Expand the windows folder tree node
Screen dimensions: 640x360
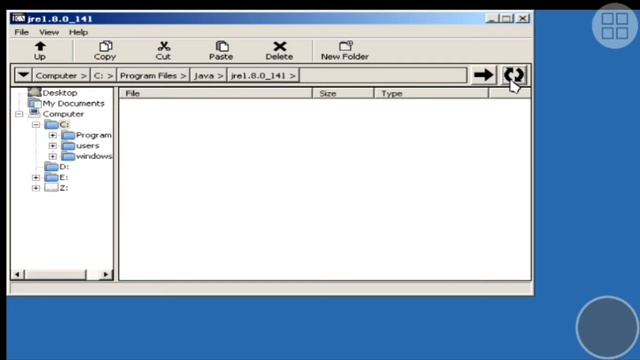click(53, 156)
